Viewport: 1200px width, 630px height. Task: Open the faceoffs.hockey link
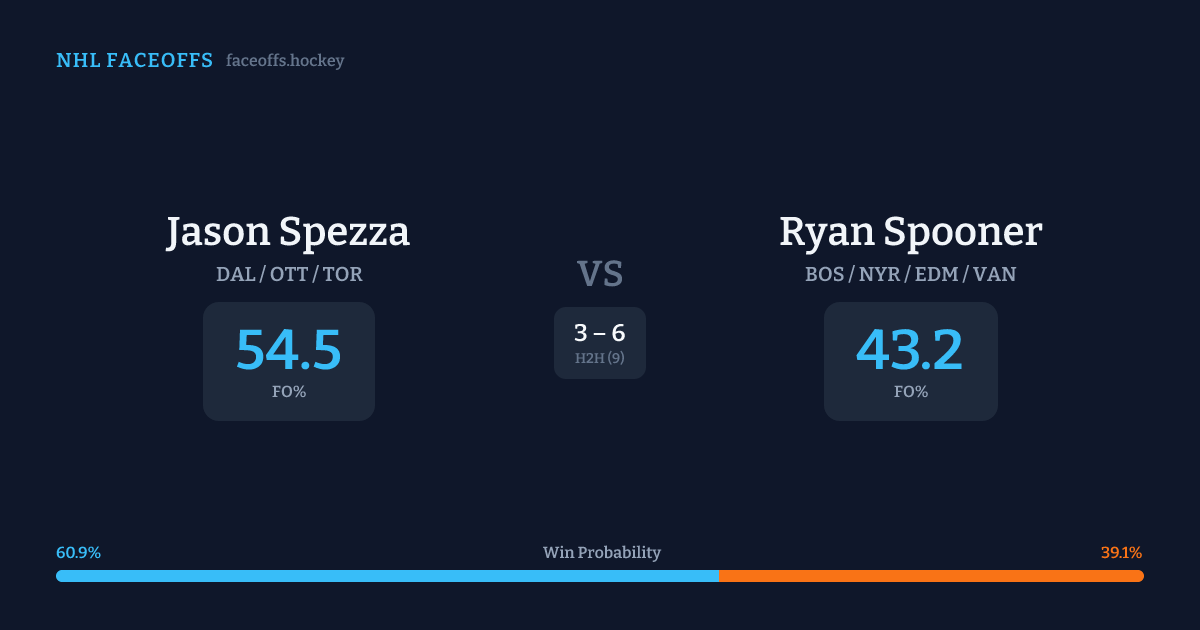click(x=285, y=61)
